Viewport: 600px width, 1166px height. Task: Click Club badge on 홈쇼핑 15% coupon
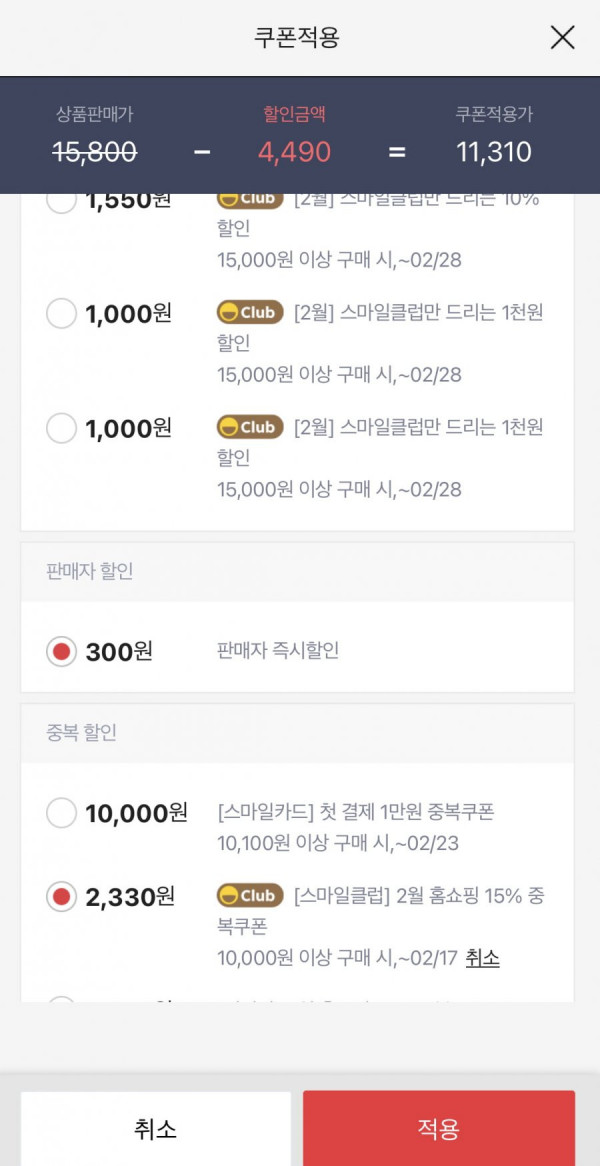point(250,895)
